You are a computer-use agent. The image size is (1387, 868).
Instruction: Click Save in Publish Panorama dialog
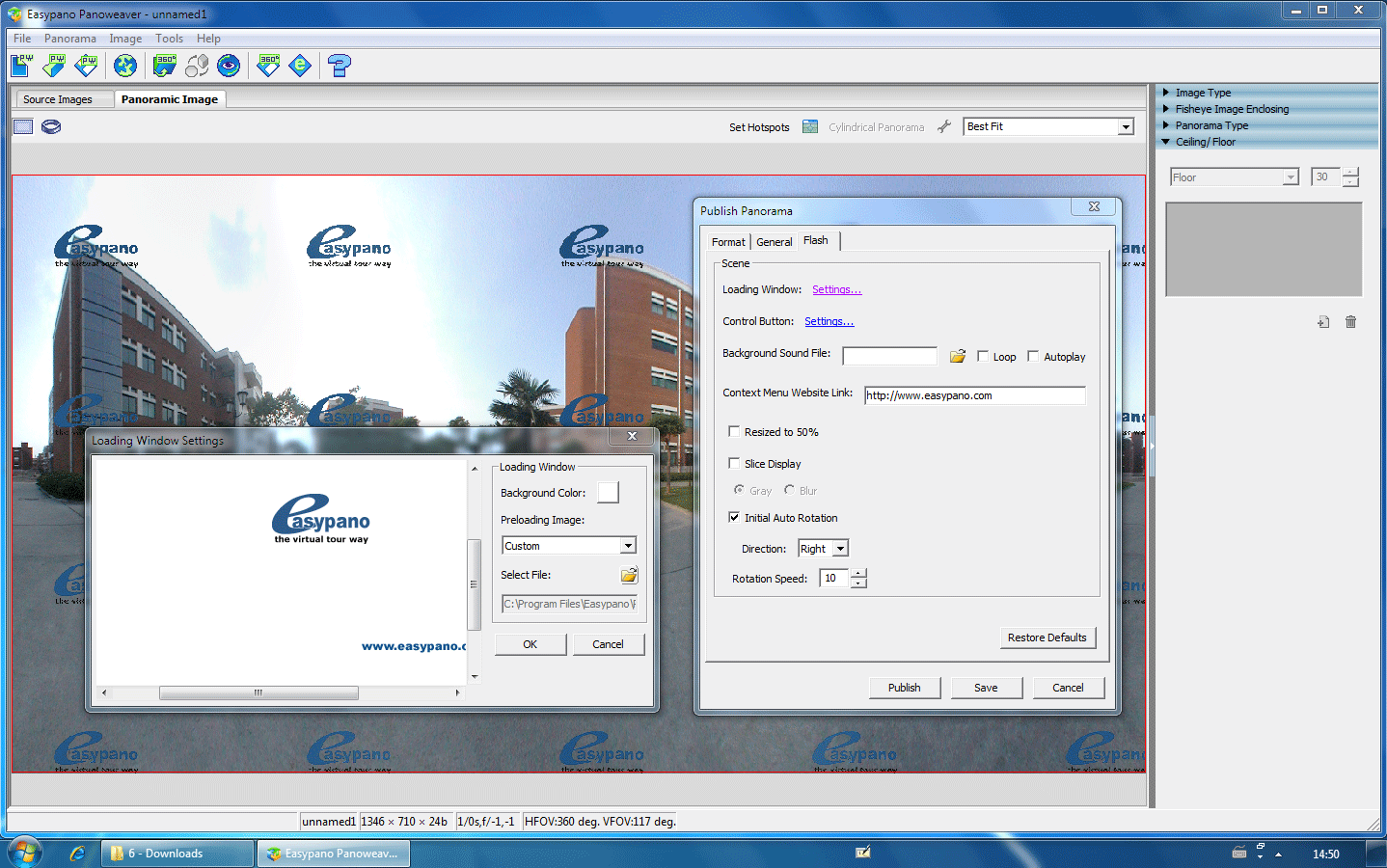coord(986,688)
